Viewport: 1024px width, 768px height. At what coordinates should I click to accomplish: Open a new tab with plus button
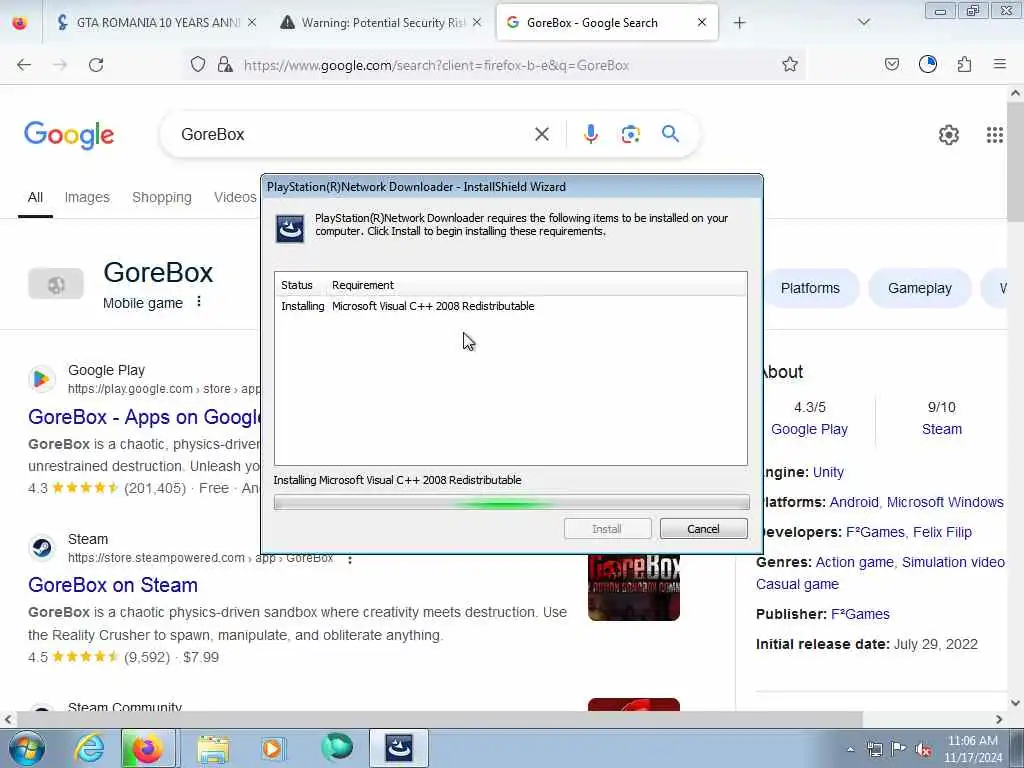[x=739, y=23]
